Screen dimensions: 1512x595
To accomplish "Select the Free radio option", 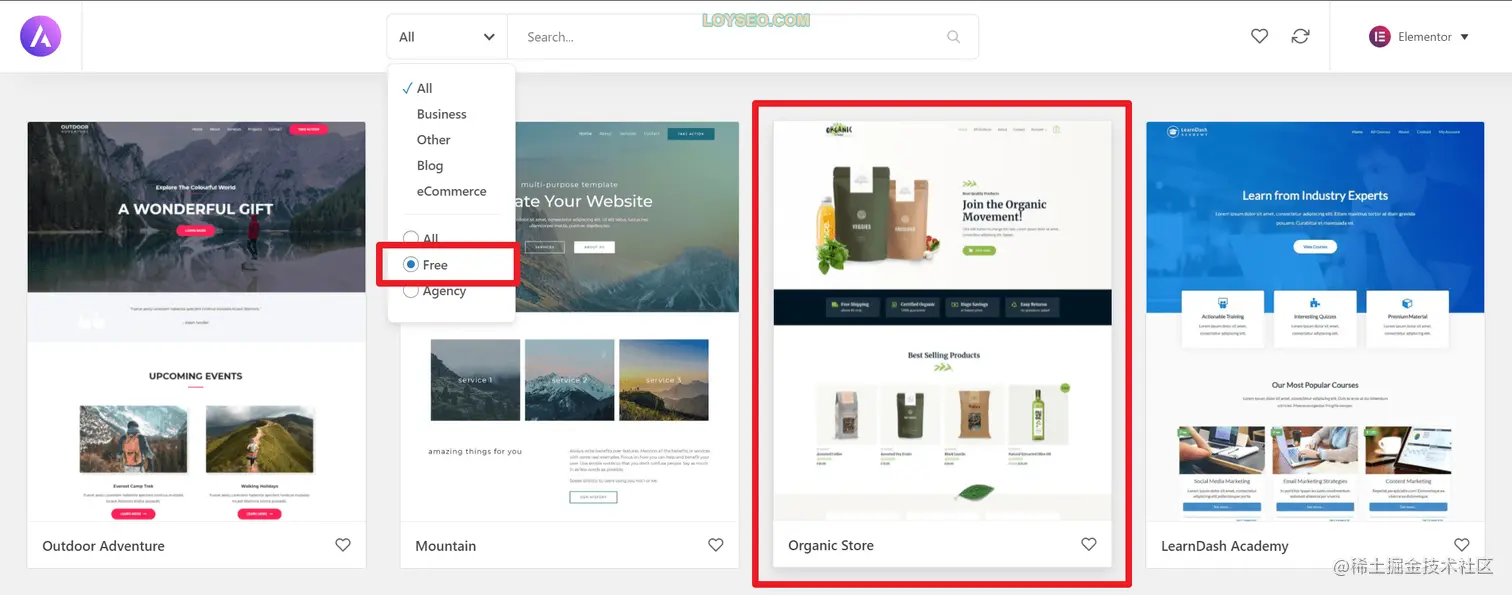I will (x=411, y=265).
